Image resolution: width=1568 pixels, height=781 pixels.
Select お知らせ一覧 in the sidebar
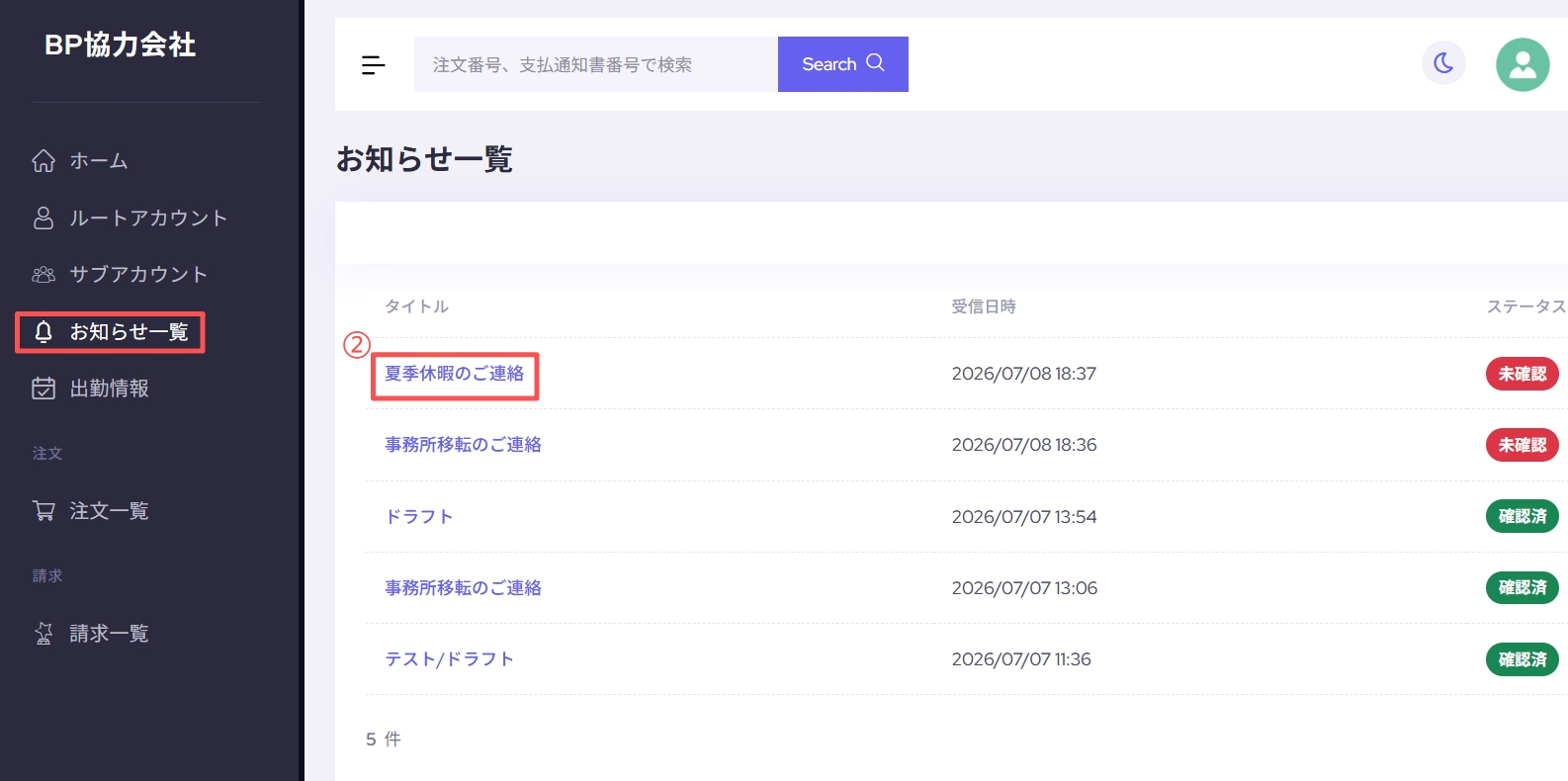129,332
